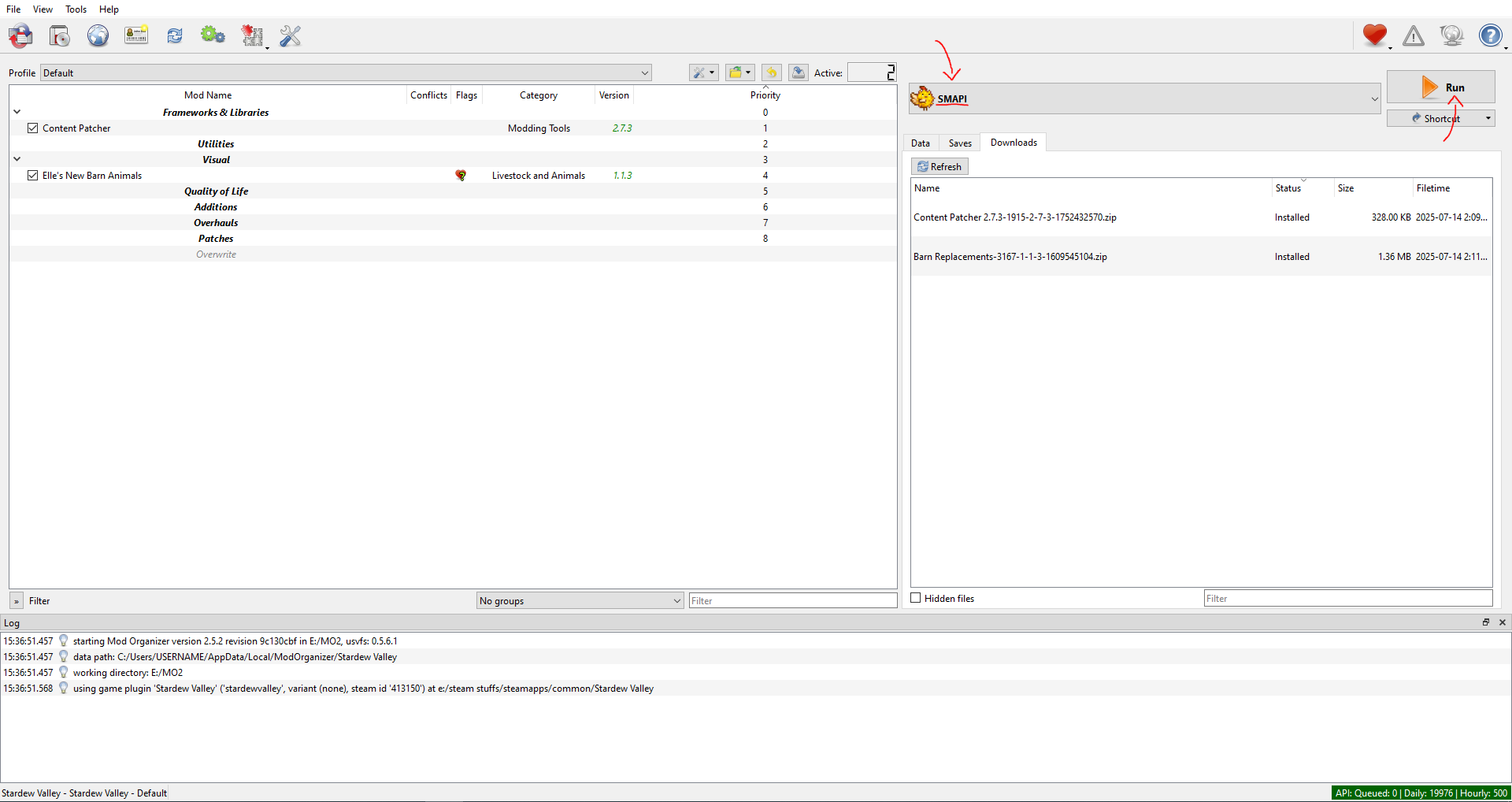Open Nexus Mods globe icon

click(98, 35)
